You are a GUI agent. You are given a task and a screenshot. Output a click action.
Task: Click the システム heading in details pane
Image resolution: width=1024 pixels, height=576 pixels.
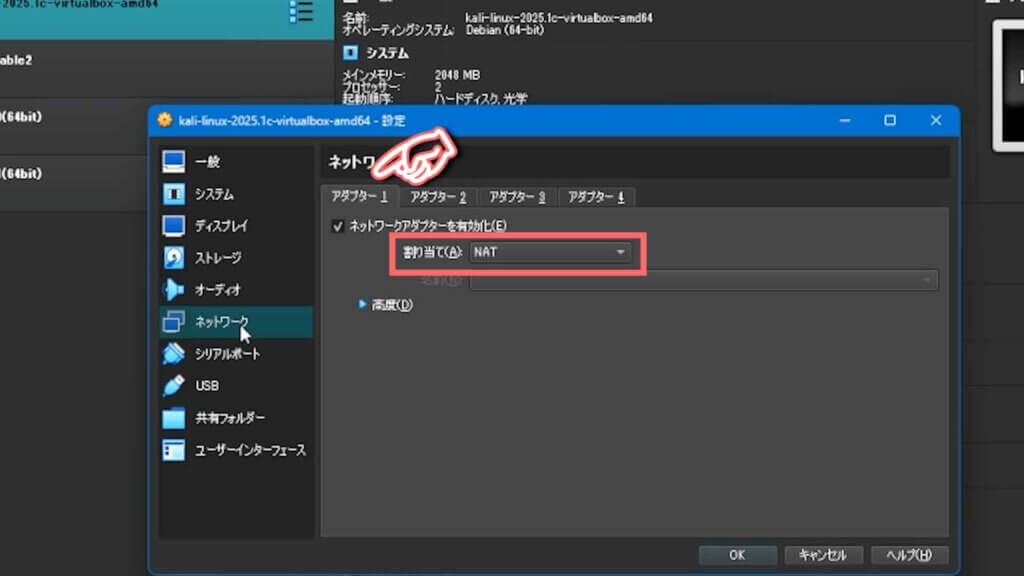coord(387,53)
